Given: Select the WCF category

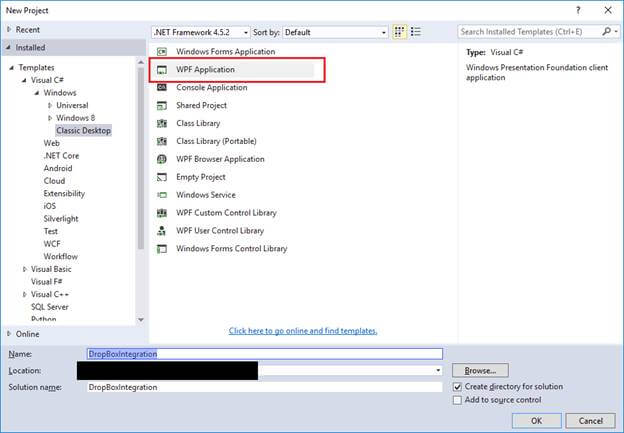Looking at the screenshot, I should pyautogui.click(x=52, y=244).
